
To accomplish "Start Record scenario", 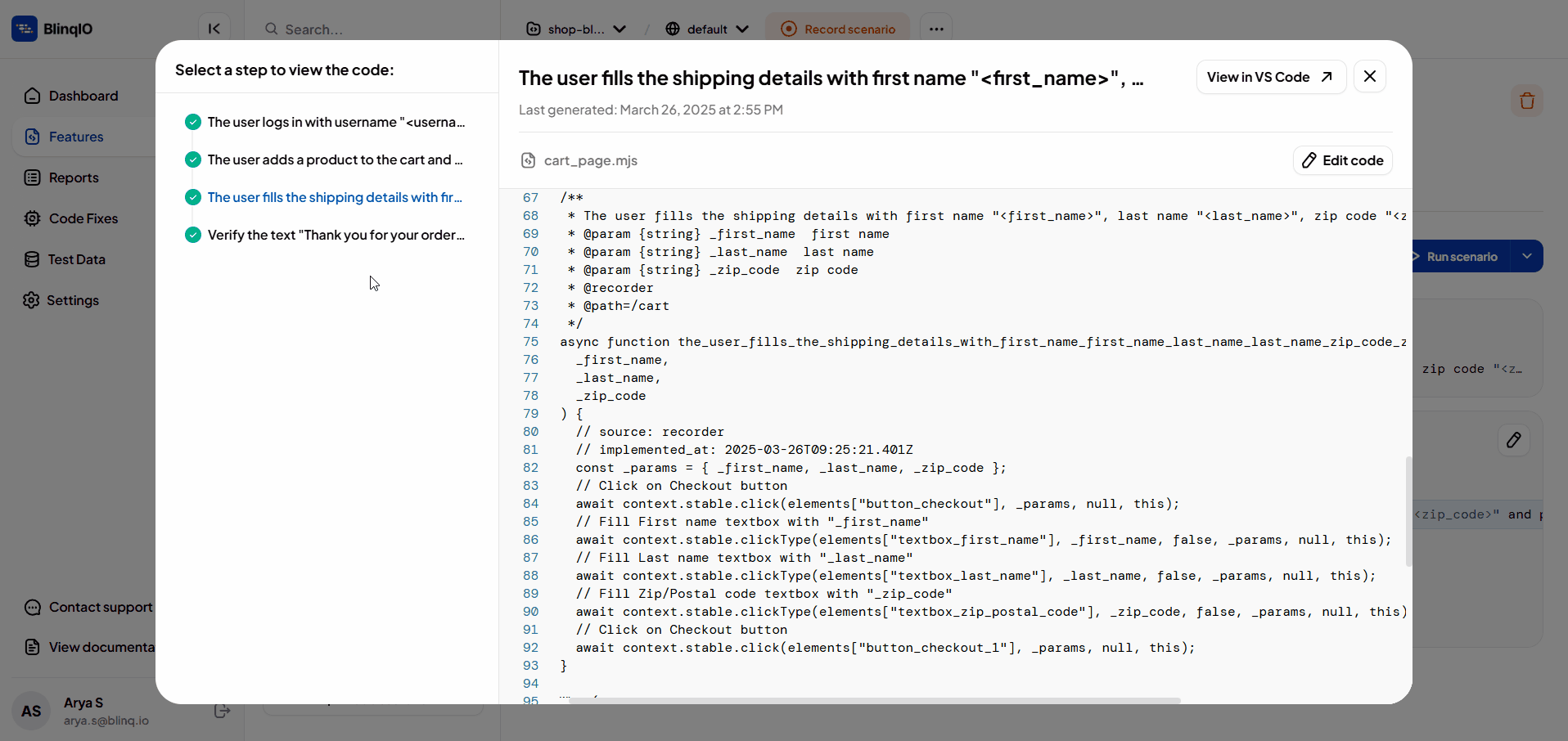I will tap(838, 29).
